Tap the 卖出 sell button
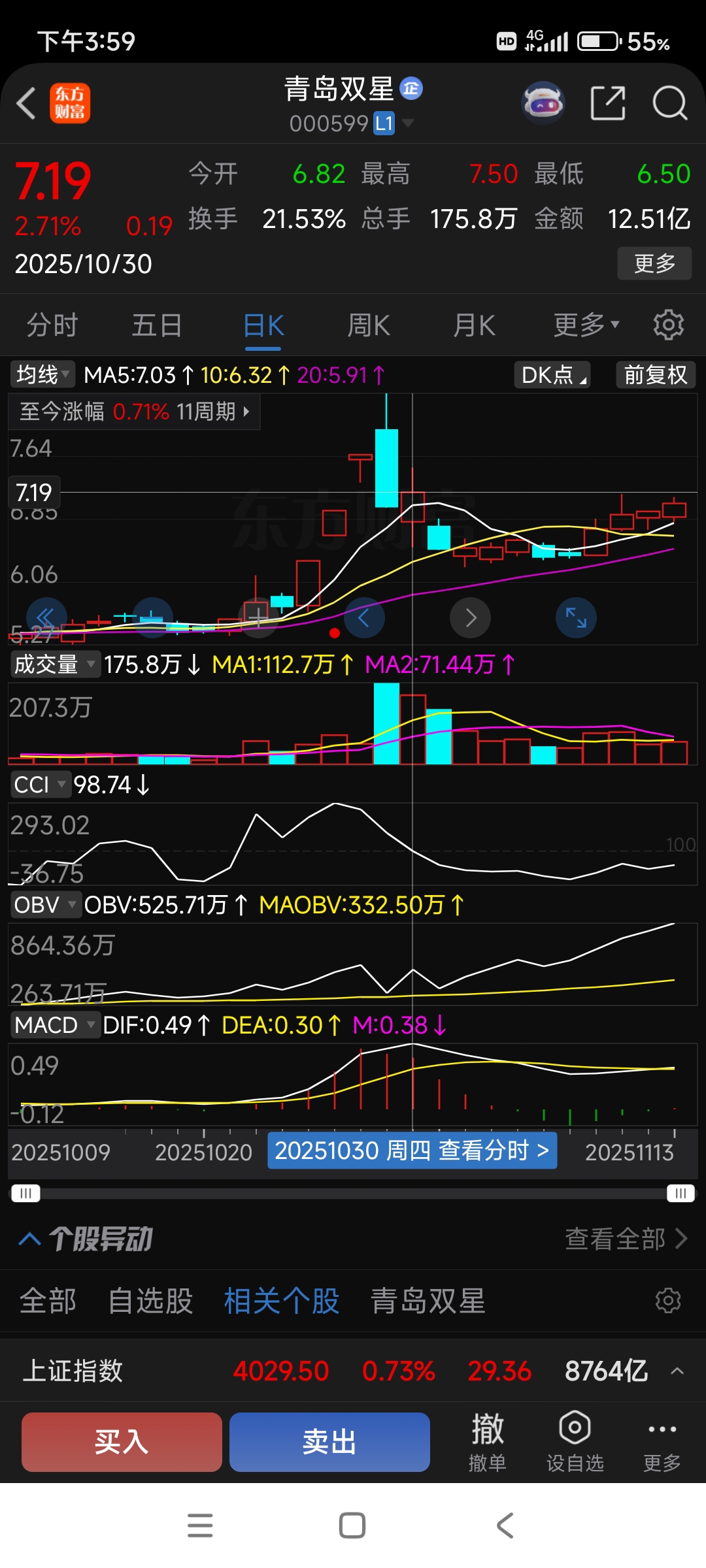 click(329, 1442)
